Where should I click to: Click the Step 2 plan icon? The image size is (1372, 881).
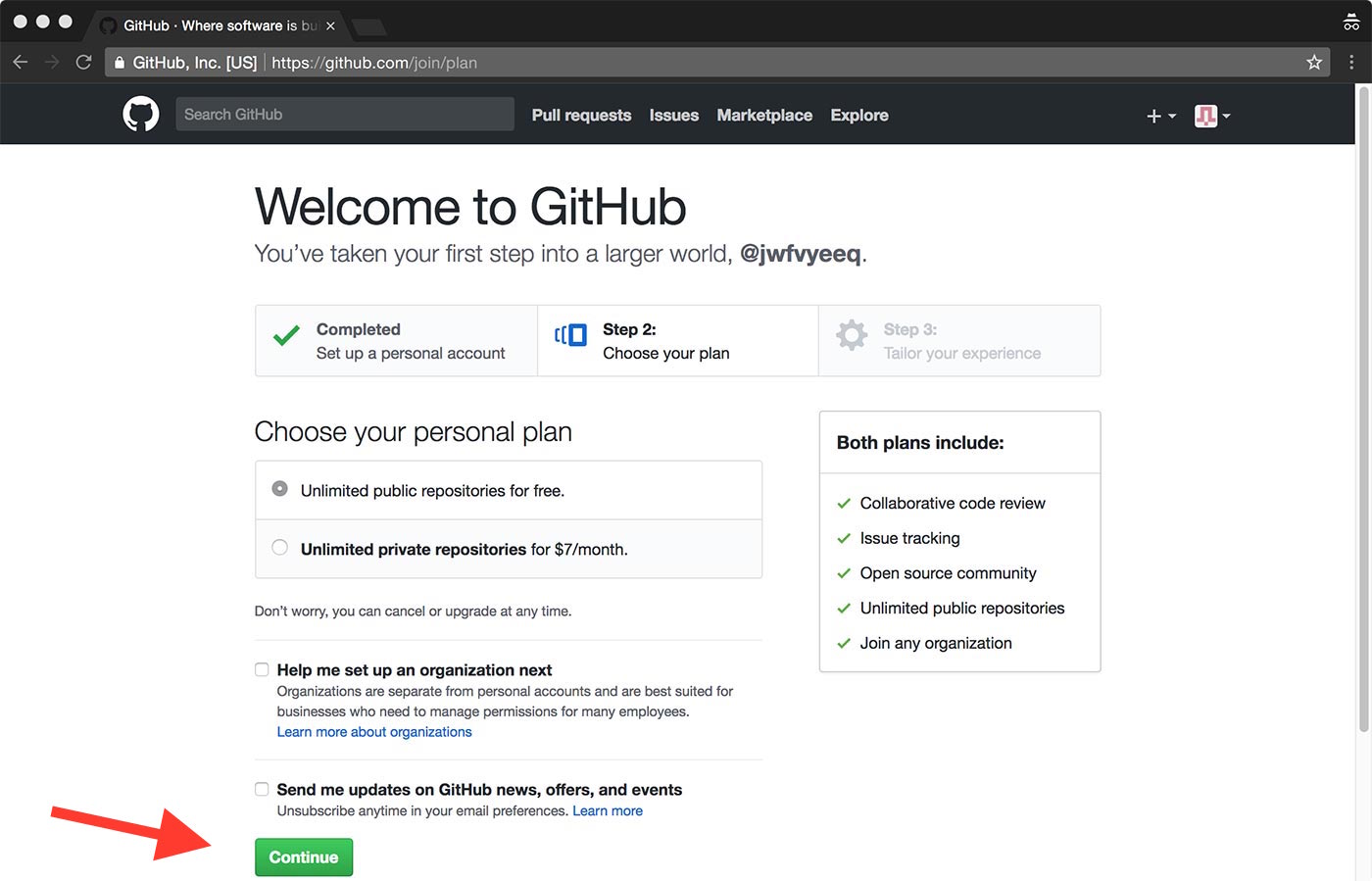click(570, 335)
